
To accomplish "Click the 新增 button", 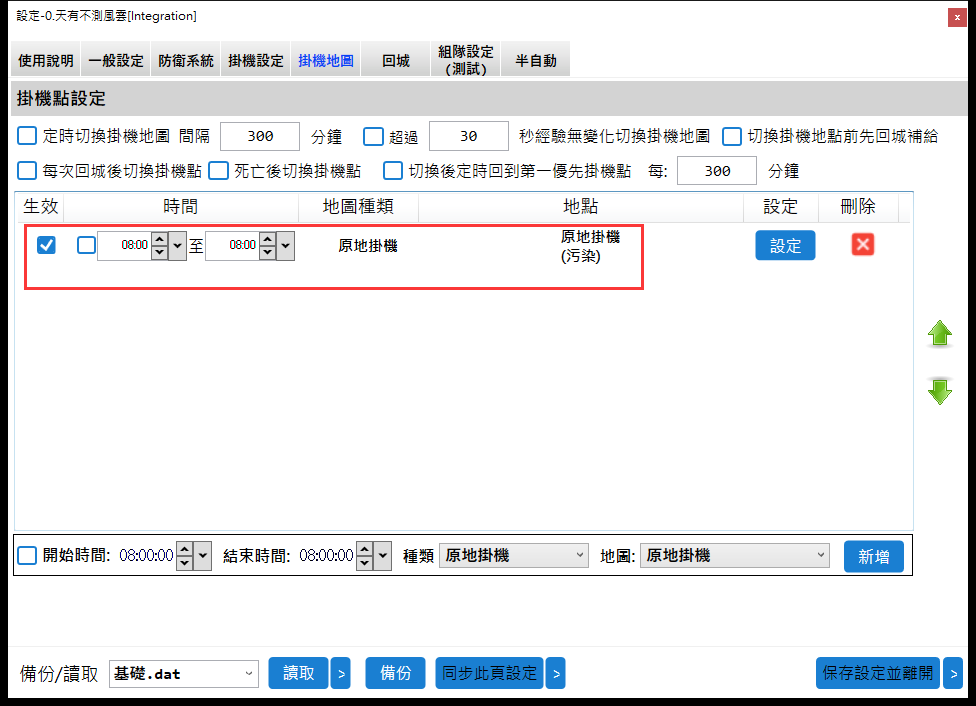I will point(874,557).
